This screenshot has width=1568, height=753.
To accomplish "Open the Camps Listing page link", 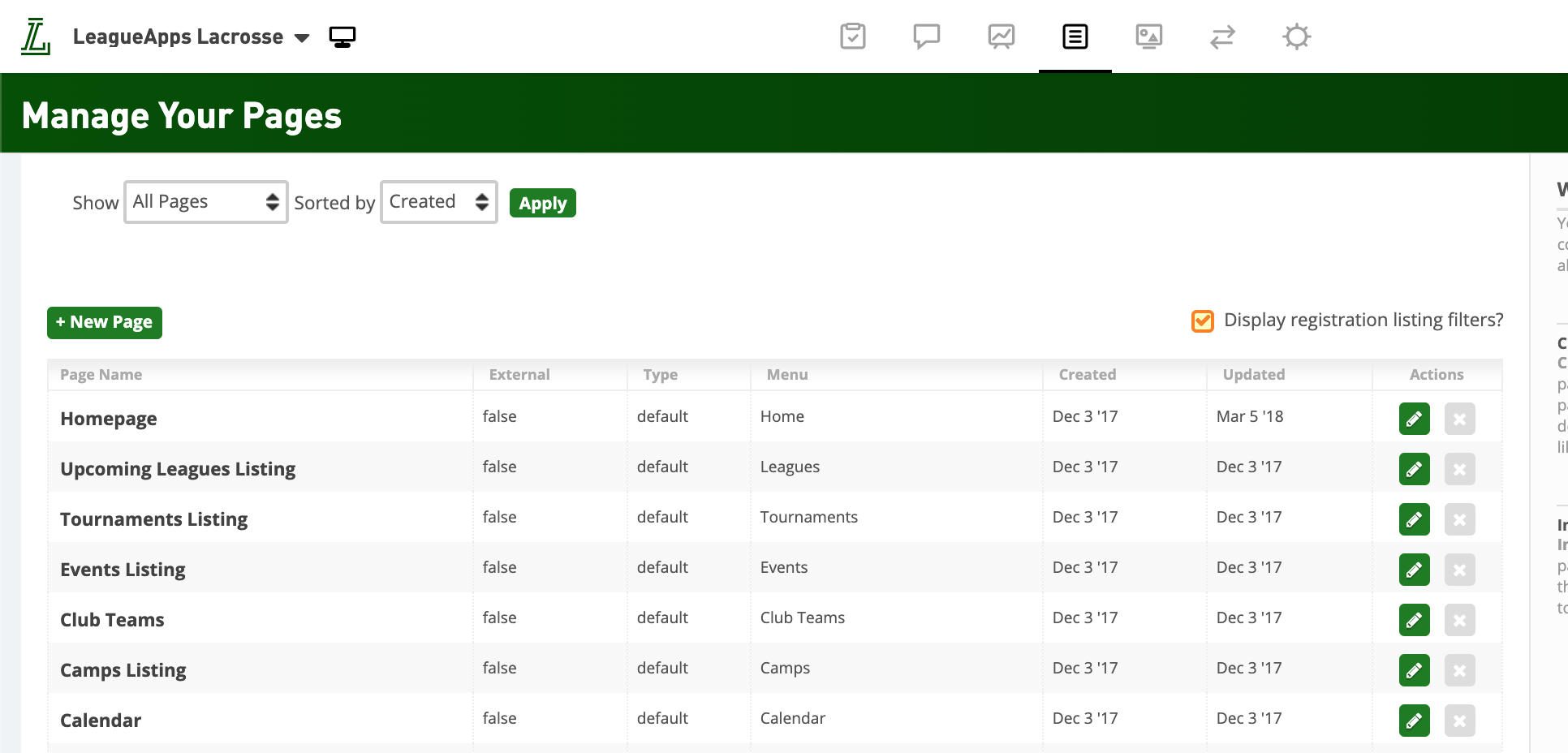I will [x=123, y=670].
